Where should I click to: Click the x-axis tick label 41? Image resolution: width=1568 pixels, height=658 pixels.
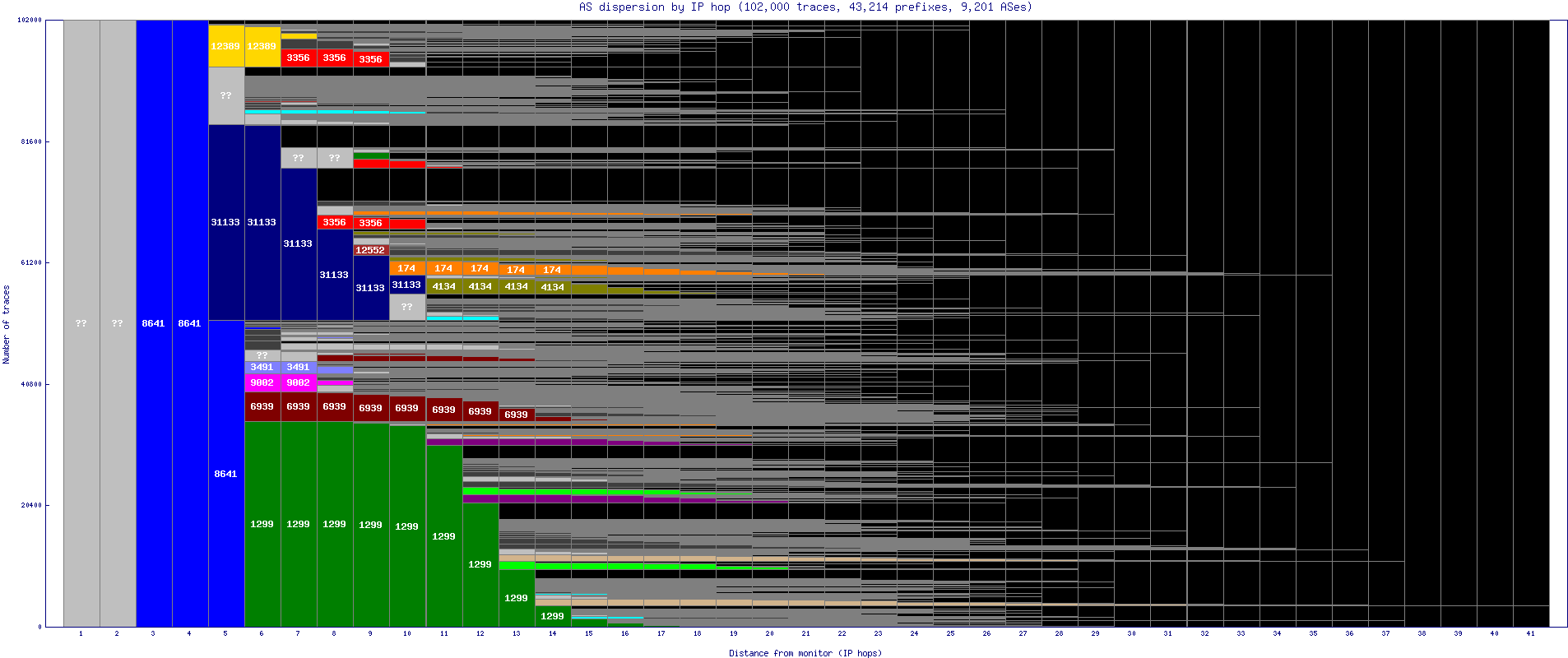[1530, 633]
